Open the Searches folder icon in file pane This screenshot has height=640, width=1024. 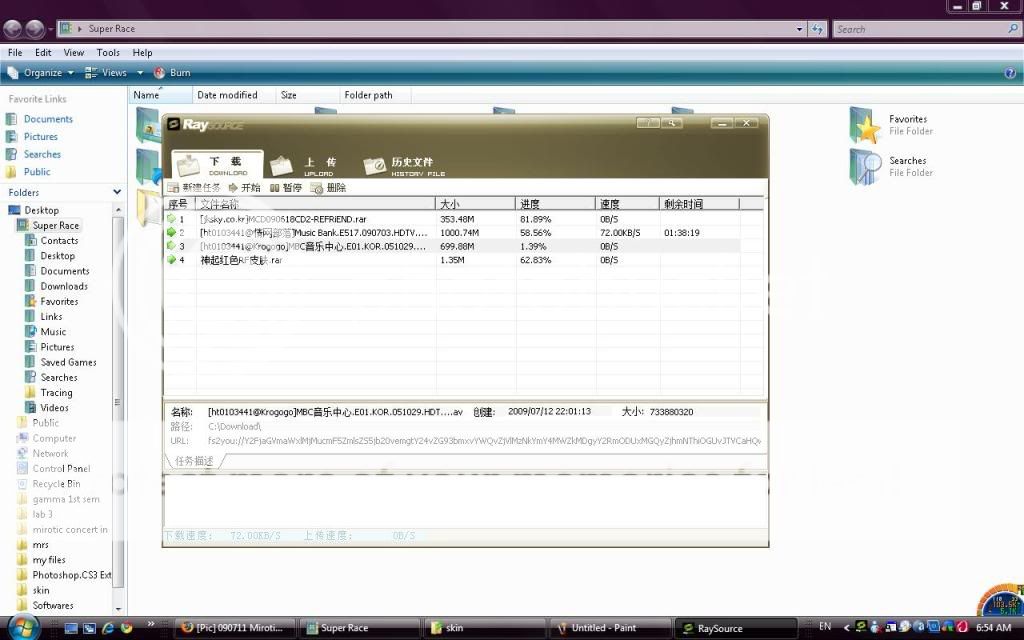click(865, 167)
